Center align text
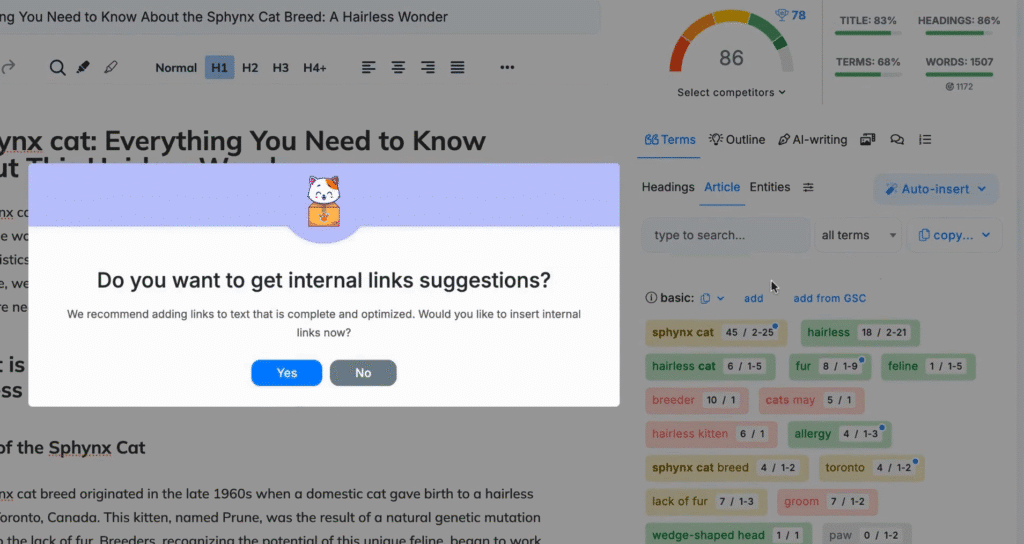Viewport: 1024px width, 544px height. click(398, 67)
